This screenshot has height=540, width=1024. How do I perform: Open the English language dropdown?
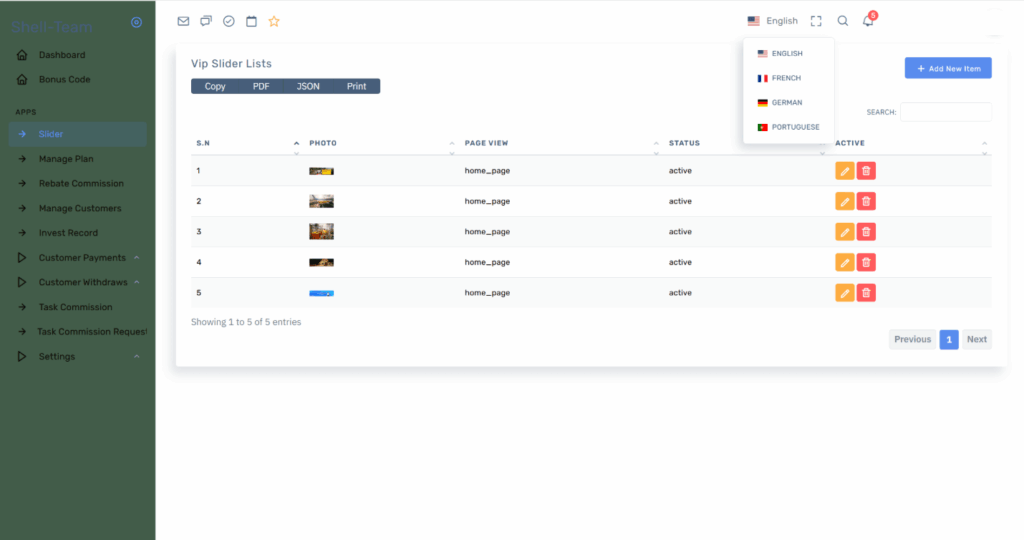pyautogui.click(x=772, y=21)
